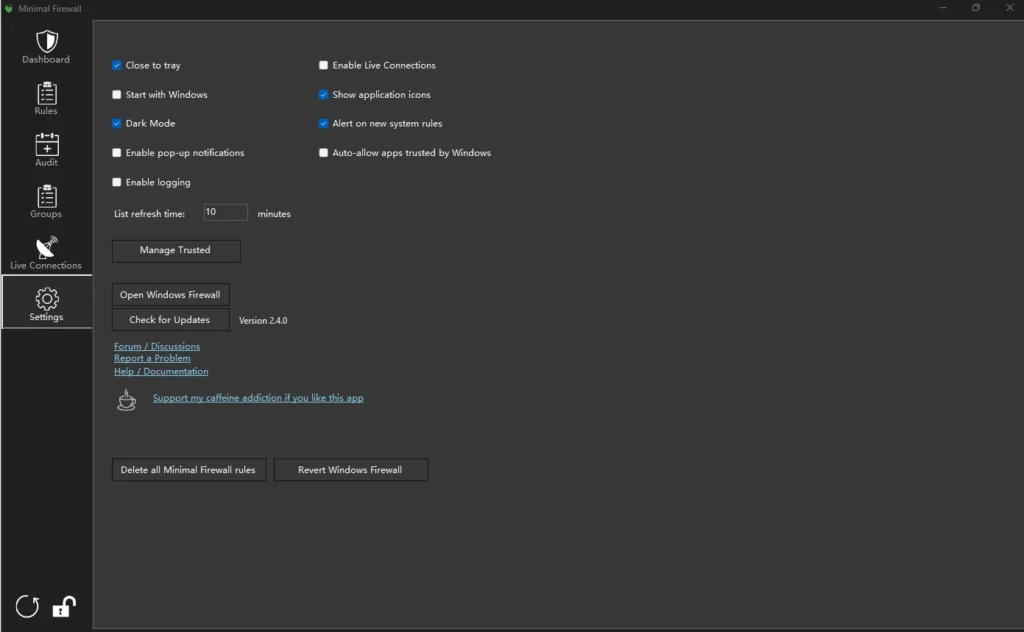Click the circular refresh arrow icon
Image resolution: width=1024 pixels, height=632 pixels.
28,606
